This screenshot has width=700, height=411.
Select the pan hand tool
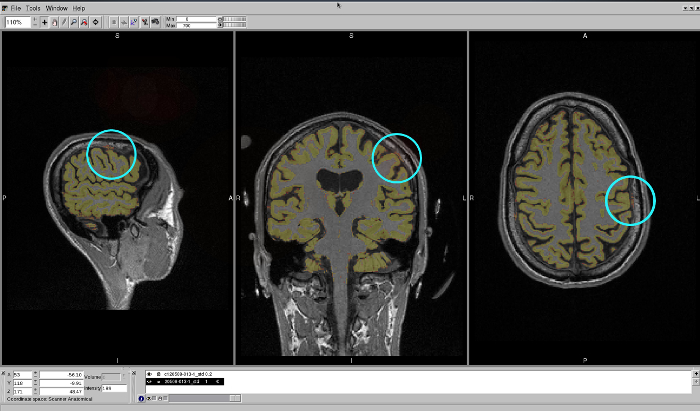(54, 22)
